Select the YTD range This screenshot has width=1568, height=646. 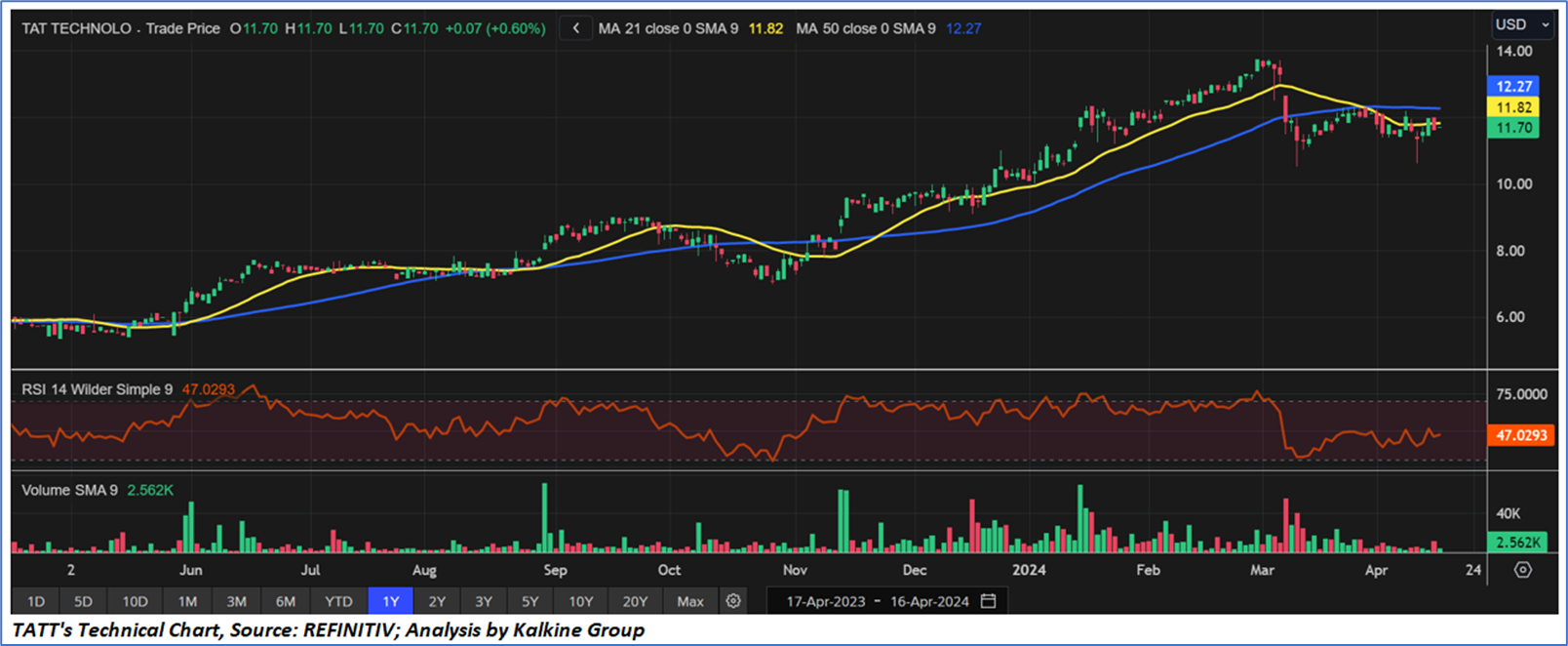point(338,601)
